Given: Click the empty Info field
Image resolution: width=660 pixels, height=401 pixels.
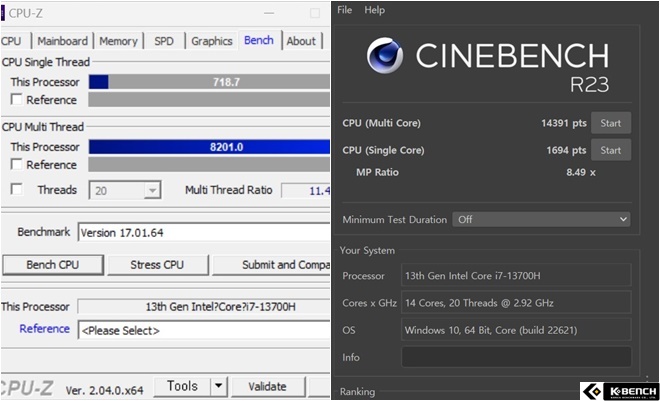Looking at the screenshot, I should (516, 357).
